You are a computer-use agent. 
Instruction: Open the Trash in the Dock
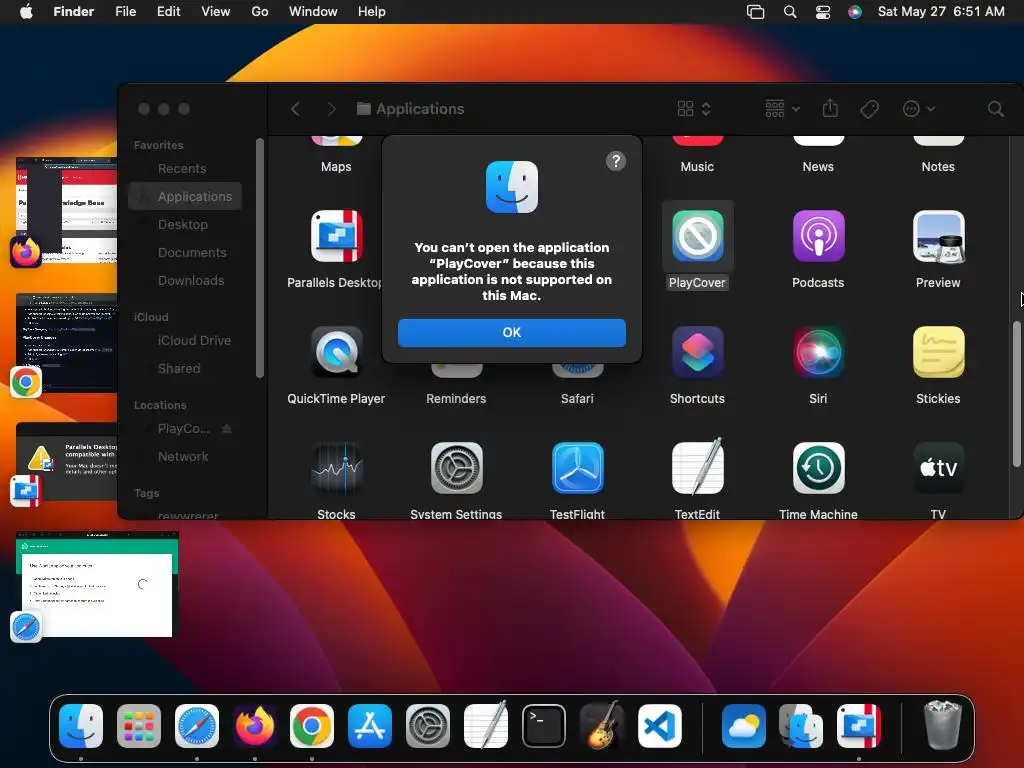942,725
